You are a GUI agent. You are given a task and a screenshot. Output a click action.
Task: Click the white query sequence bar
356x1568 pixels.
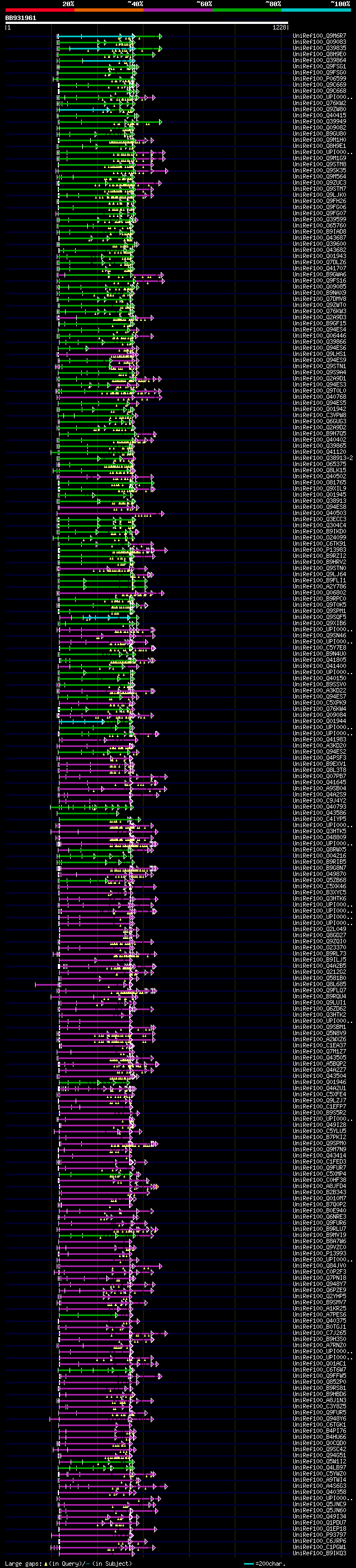[147, 23]
